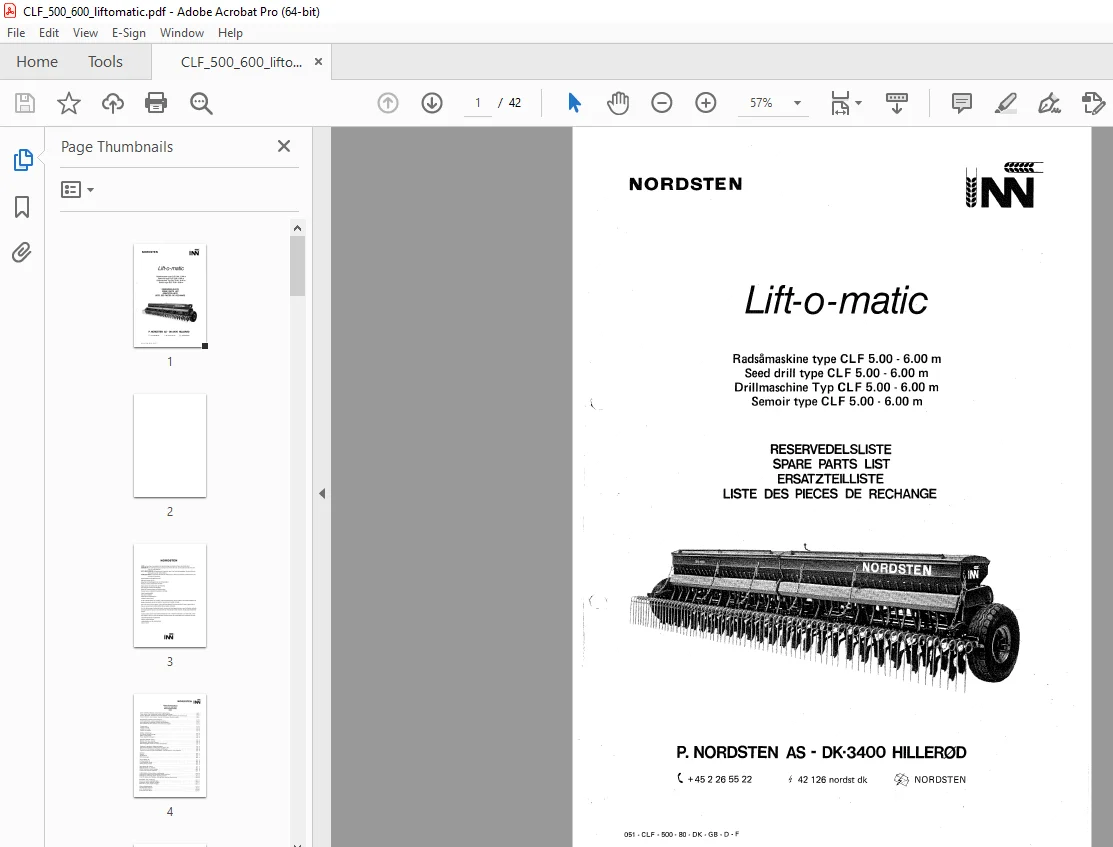This screenshot has height=847, width=1113.
Task: Toggle scrolling read mode icon
Action: (x=897, y=103)
